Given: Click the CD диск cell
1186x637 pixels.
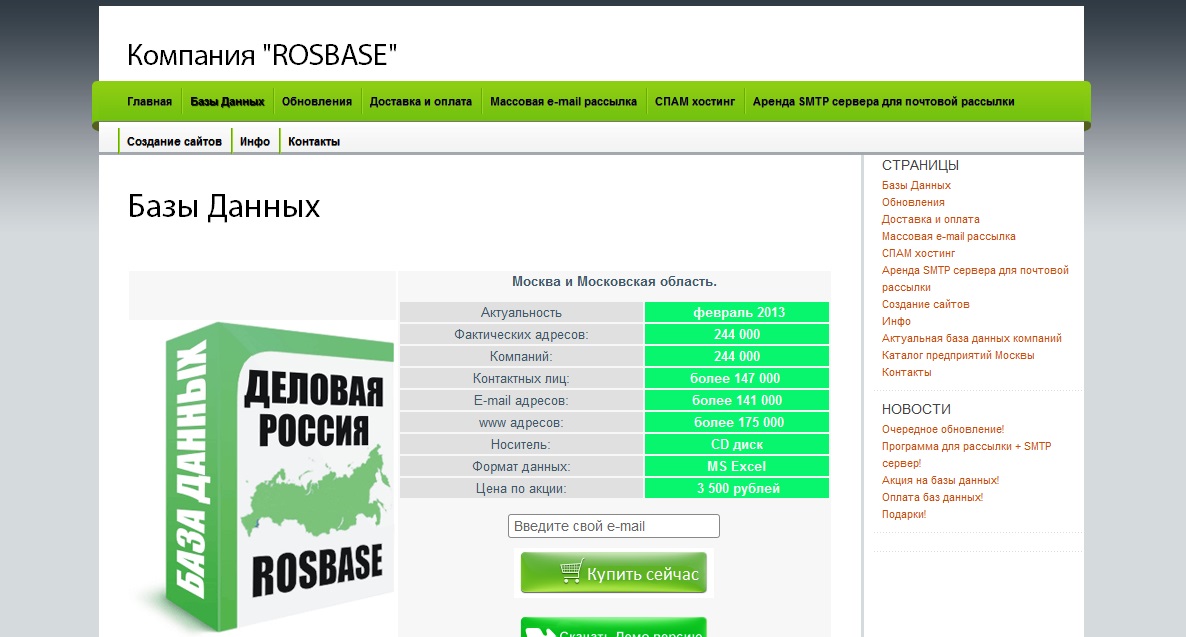Looking at the screenshot, I should [737, 444].
